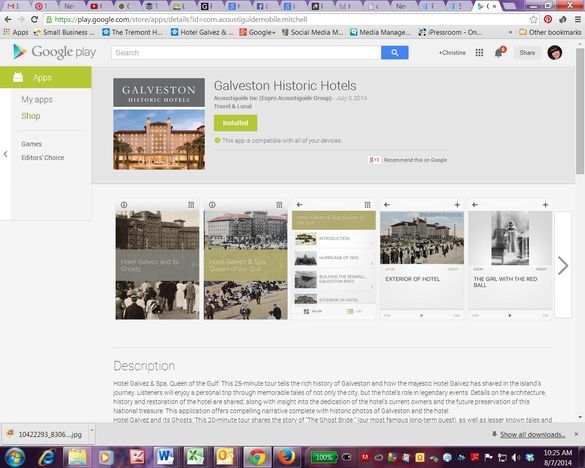Click the Share button

pyautogui.click(x=527, y=53)
